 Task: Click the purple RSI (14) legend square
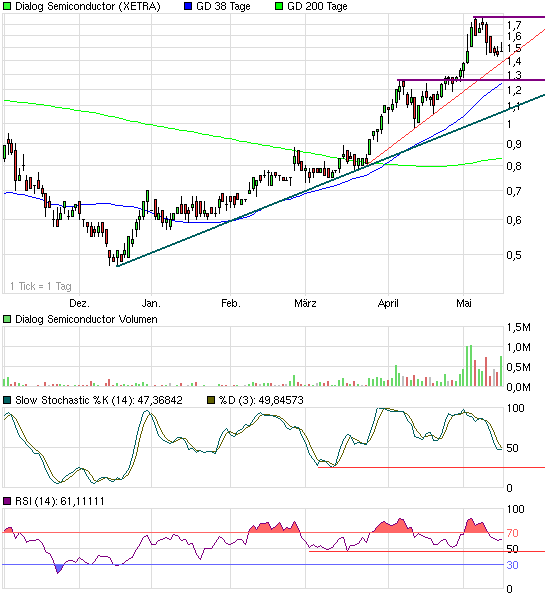coord(7,501)
